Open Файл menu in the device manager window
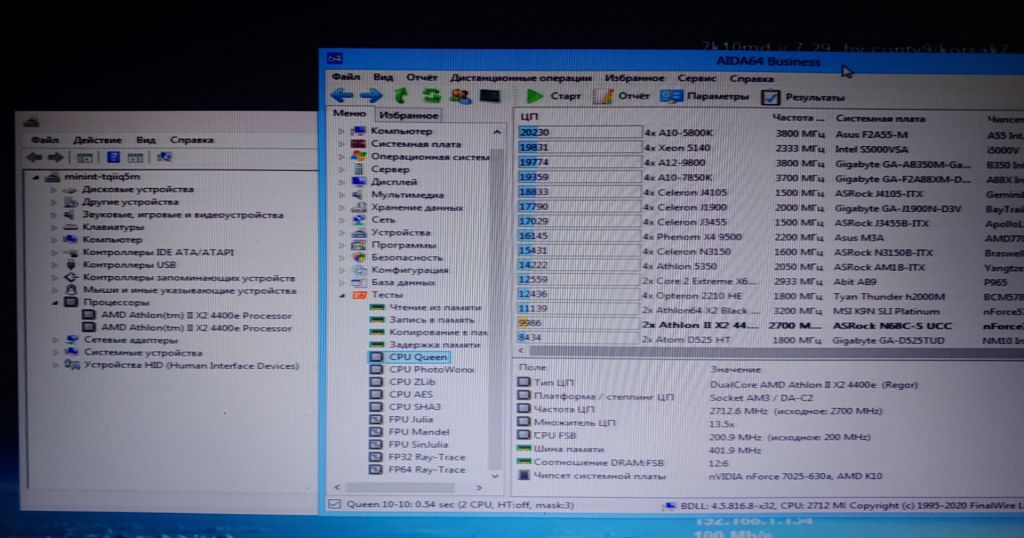 (45, 140)
